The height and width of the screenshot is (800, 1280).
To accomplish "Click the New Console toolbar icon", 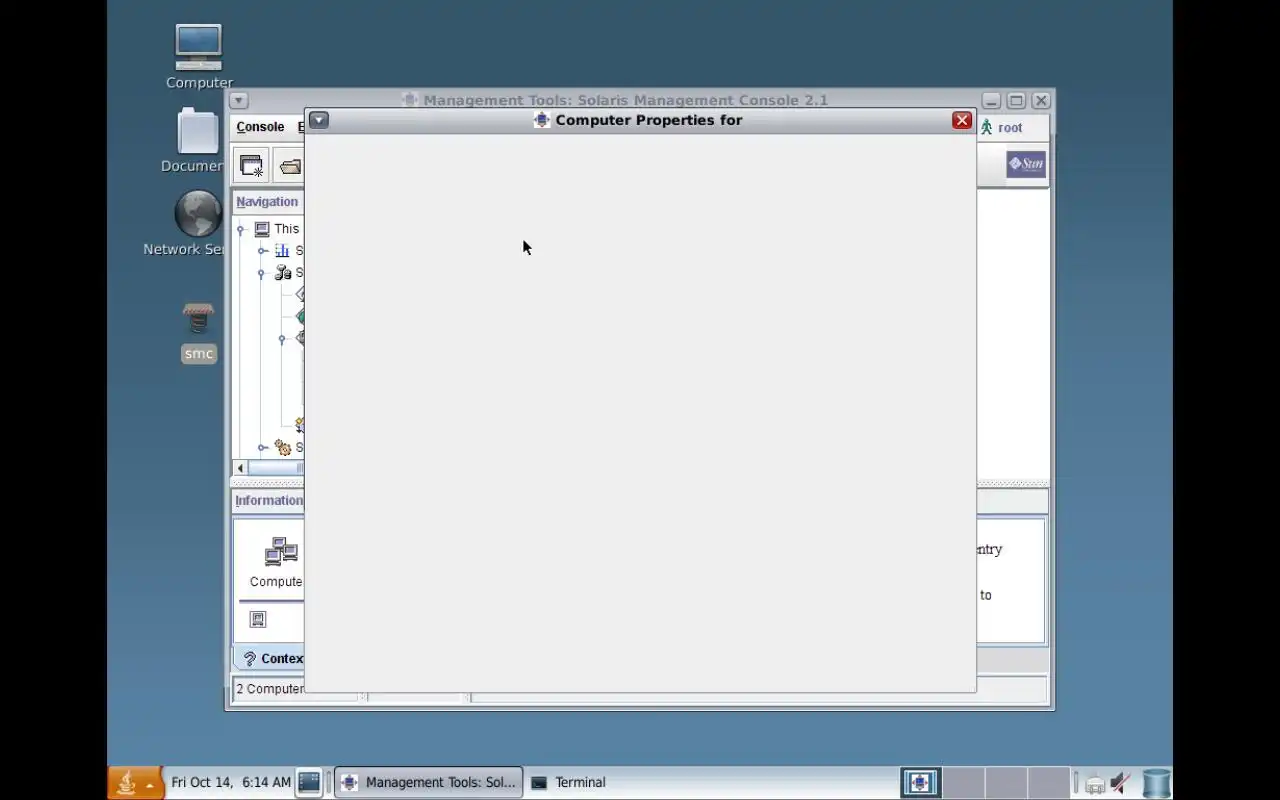I will coord(251,166).
